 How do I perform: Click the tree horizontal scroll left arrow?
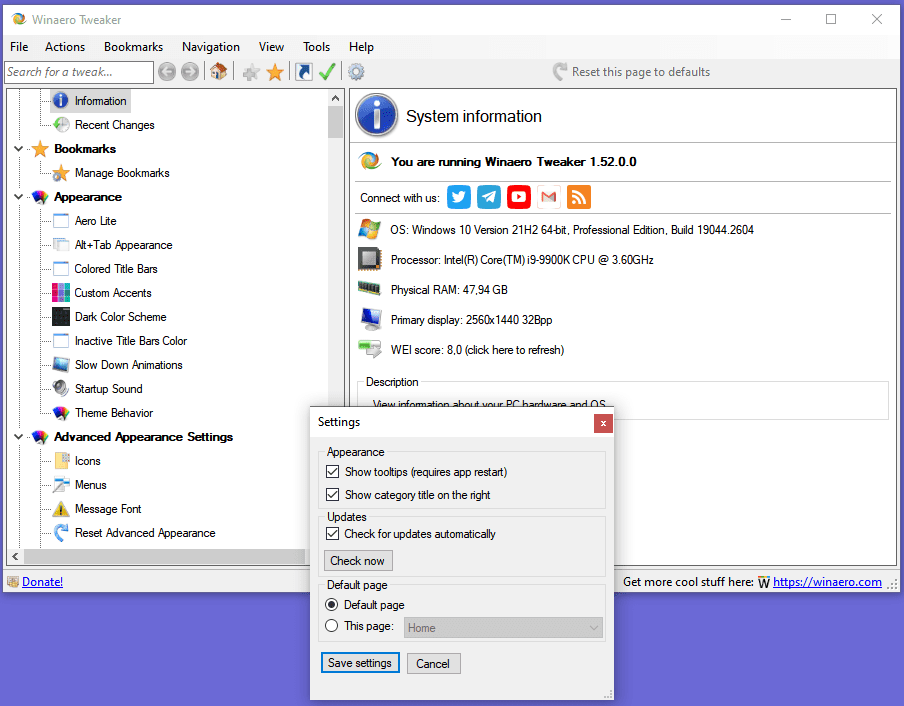click(x=16, y=556)
